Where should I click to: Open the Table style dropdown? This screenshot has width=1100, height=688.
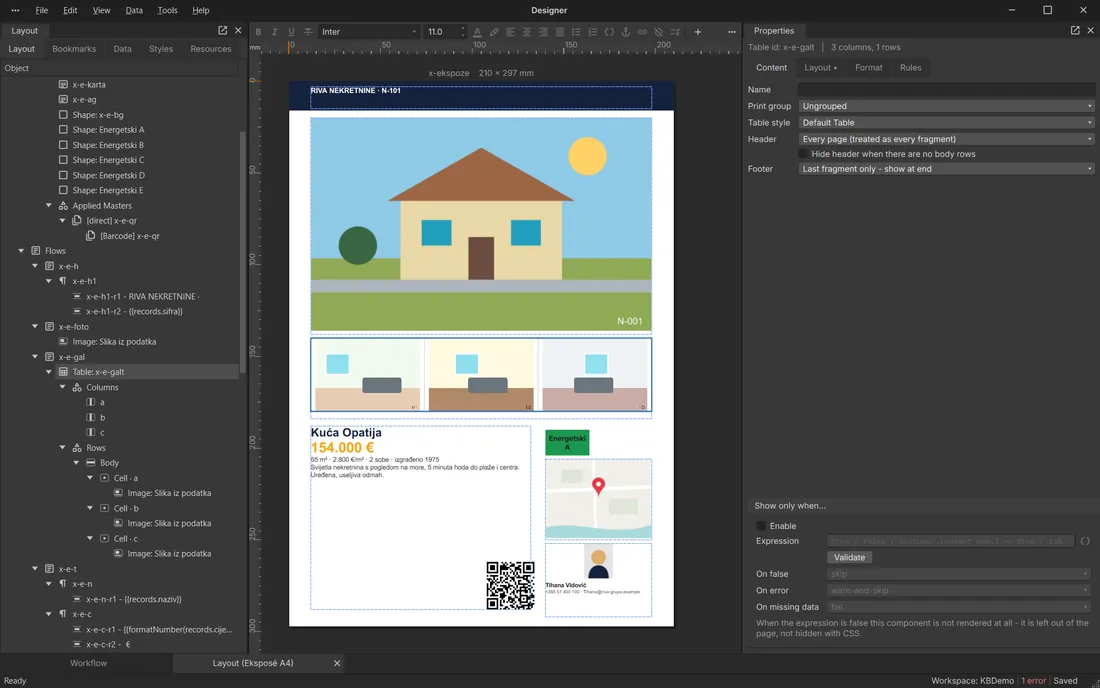[946, 122]
